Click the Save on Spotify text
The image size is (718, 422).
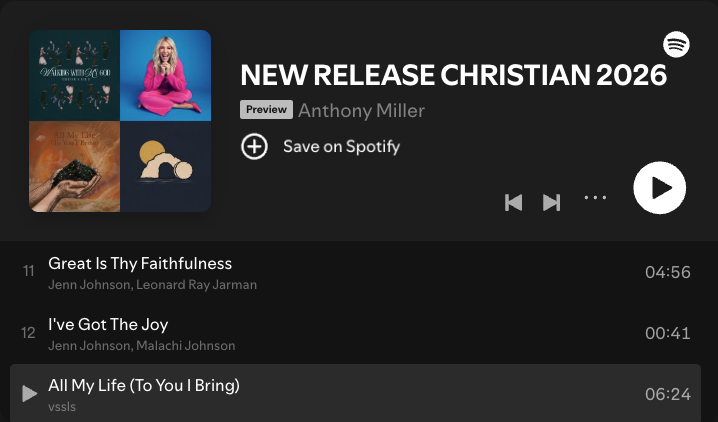point(341,146)
